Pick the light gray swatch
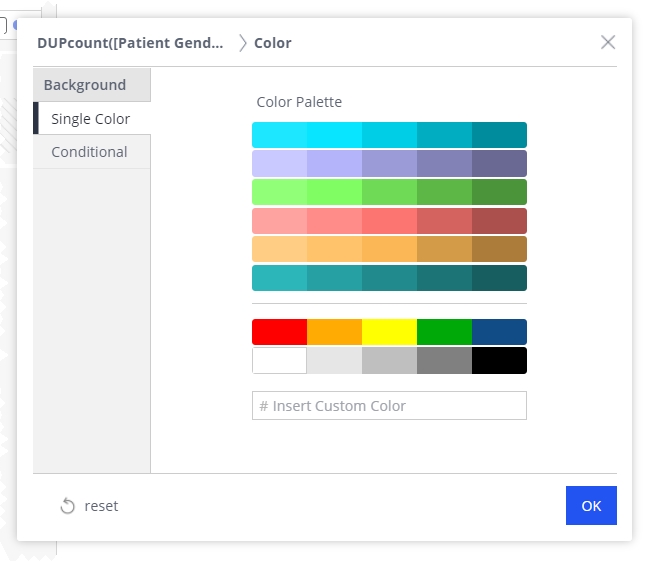Viewport: 650px width, 561px height. point(335,361)
